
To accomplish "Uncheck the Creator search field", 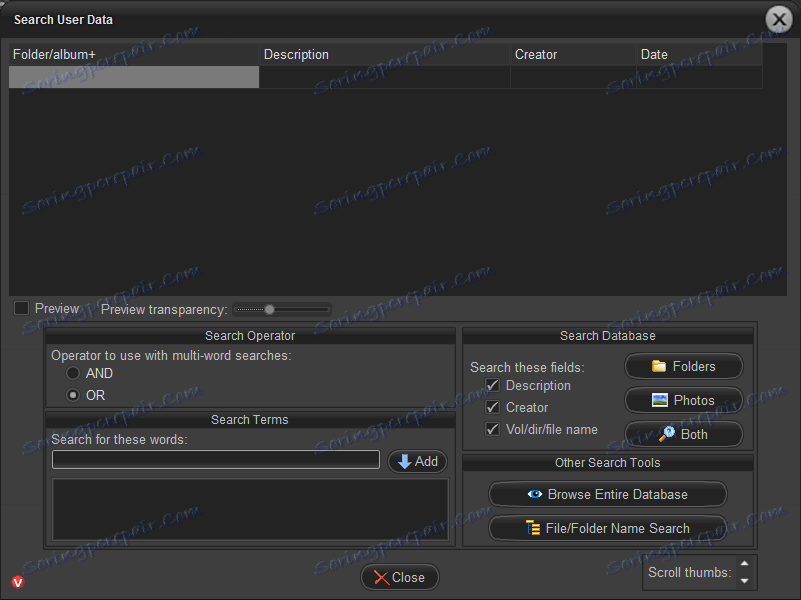I will 492,407.
